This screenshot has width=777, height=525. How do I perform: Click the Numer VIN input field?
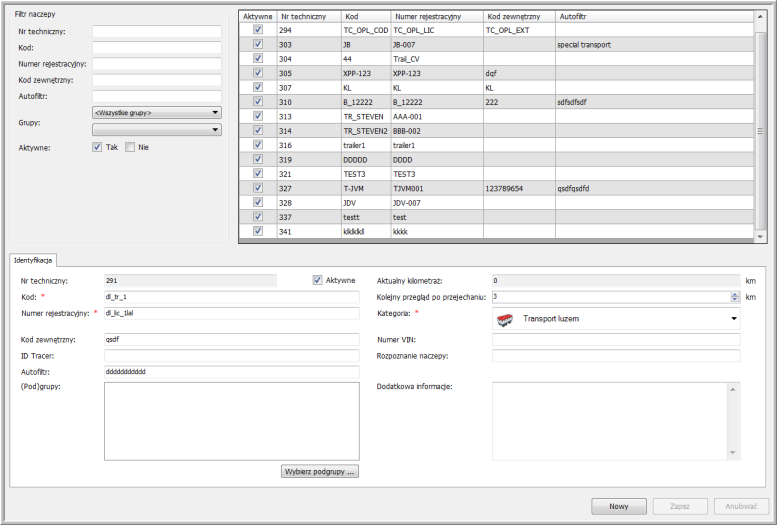615,340
